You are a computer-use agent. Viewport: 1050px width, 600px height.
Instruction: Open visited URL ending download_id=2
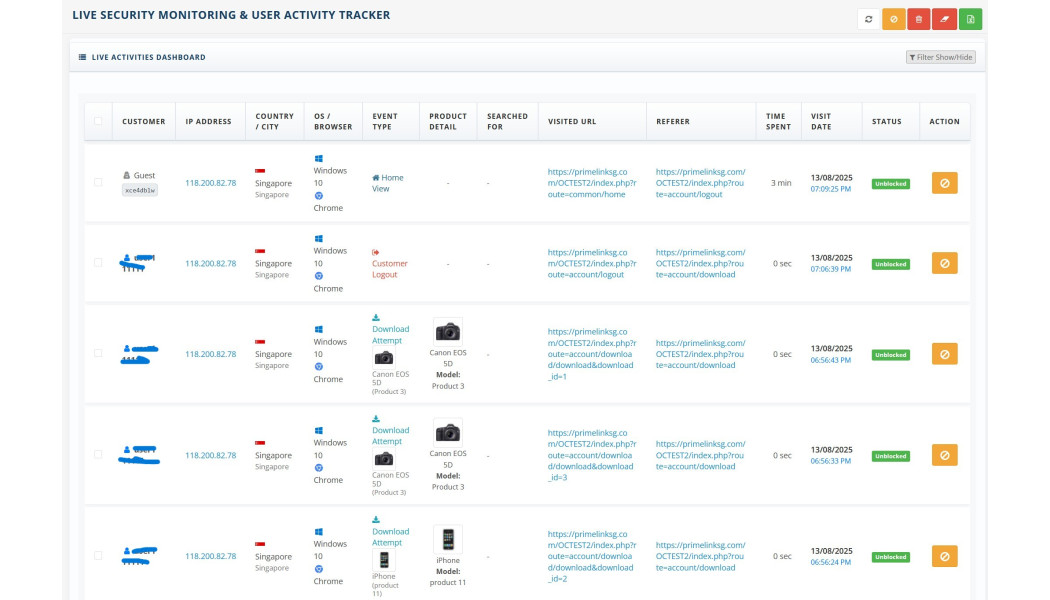point(592,556)
